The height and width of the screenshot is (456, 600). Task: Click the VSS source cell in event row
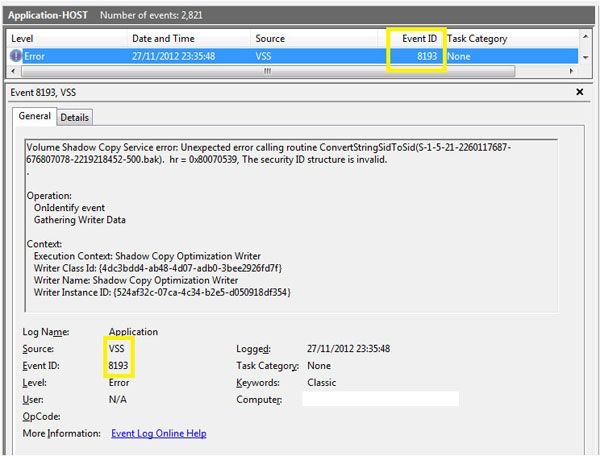263,56
